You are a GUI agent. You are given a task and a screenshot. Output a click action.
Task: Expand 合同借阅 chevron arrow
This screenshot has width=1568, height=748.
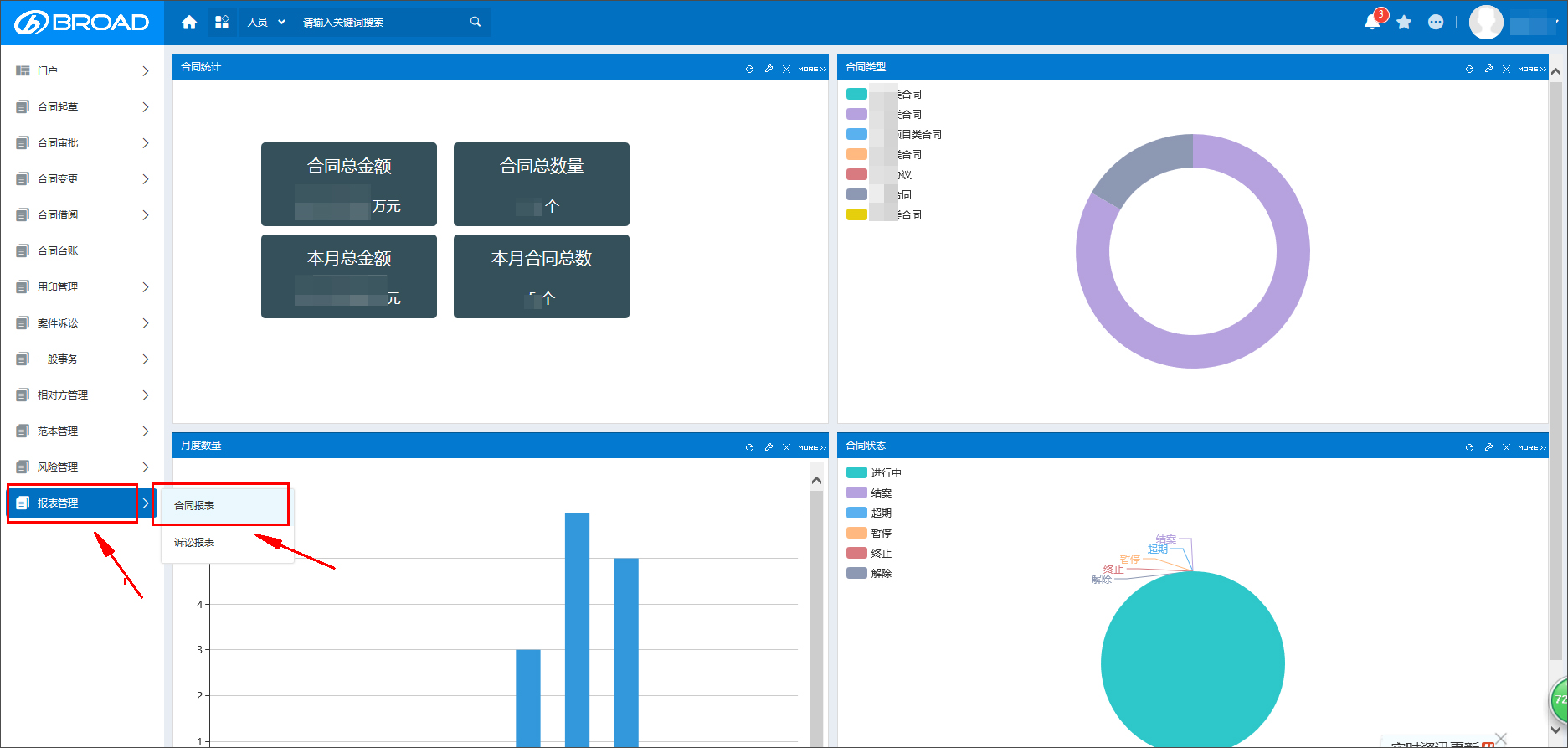point(146,215)
